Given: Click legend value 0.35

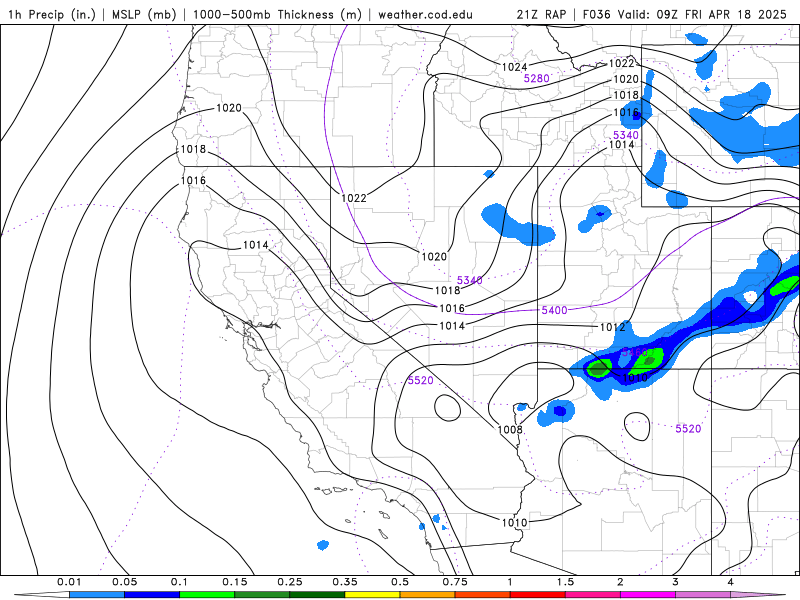Looking at the screenshot, I should click(x=345, y=582).
